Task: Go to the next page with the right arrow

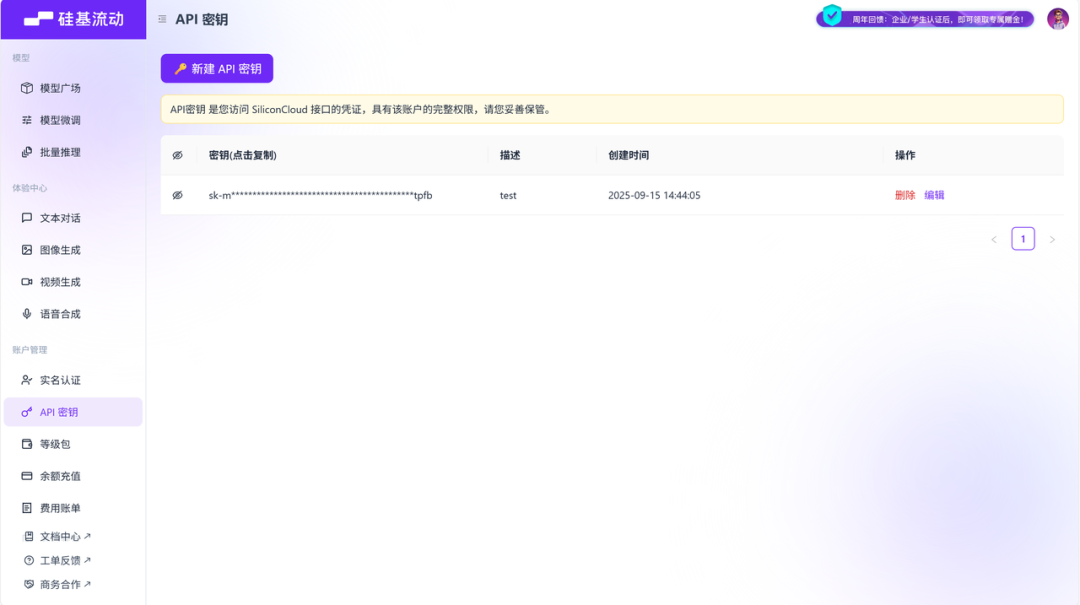Action: (x=1052, y=239)
